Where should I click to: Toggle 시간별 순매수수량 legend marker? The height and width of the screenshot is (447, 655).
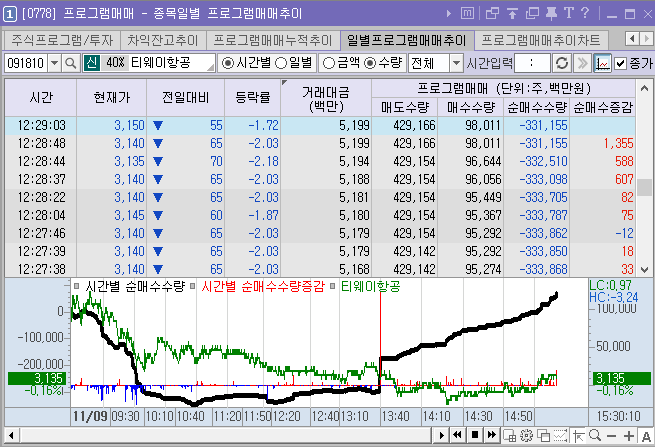pyautogui.click(x=76, y=286)
